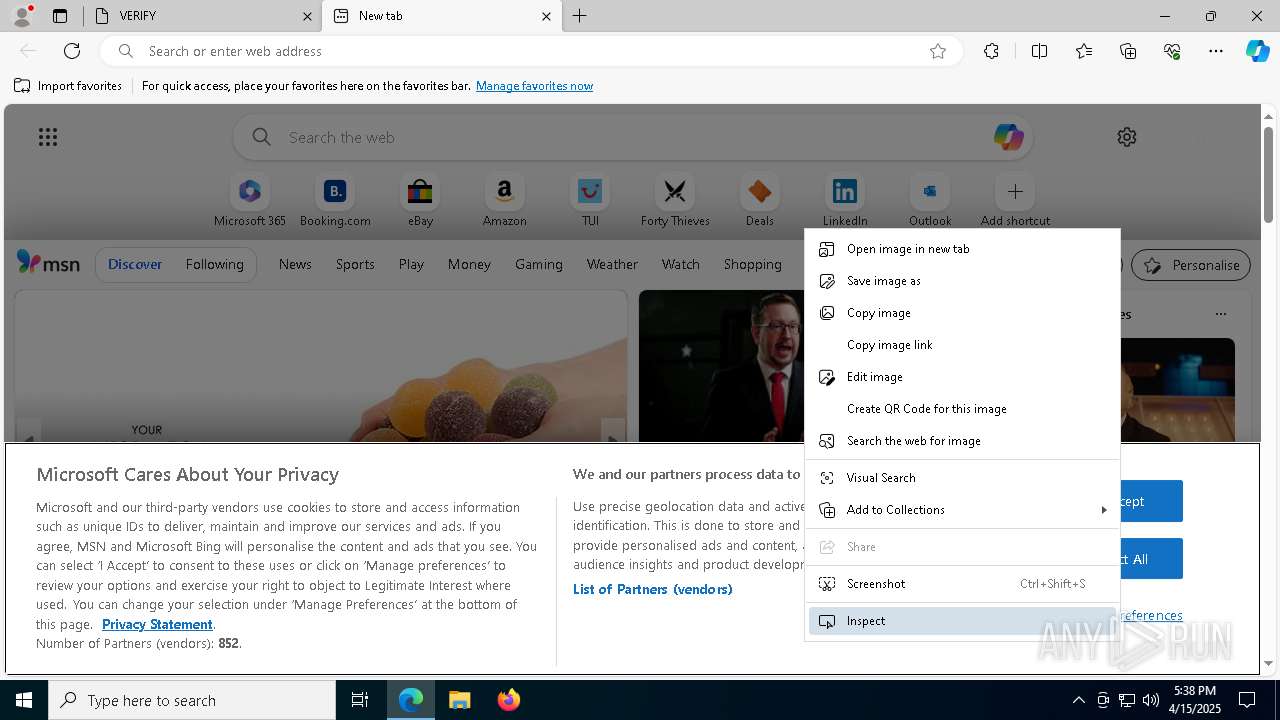The image size is (1280, 720).
Task: Launch Firefox from the taskbar
Action: point(508,700)
